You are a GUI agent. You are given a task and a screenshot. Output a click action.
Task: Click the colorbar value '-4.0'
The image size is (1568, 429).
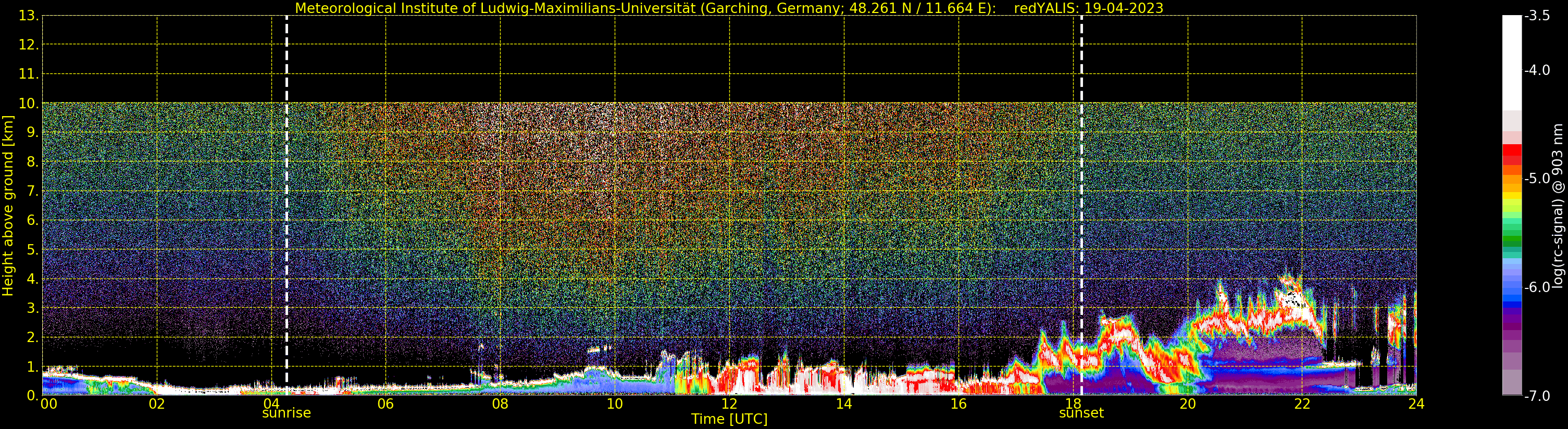1537,70
